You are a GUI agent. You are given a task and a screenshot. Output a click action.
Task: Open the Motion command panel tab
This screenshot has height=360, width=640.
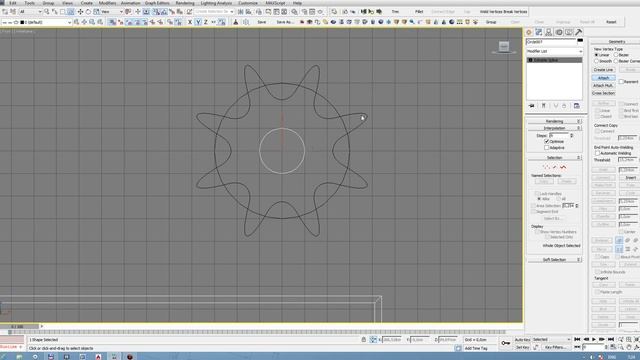[559, 32]
